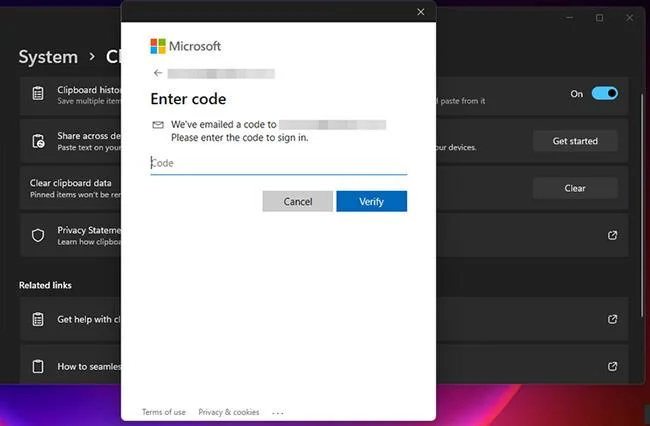Screen dimensions: 650x426
Task: Focus the Code input field
Action: coord(279,163)
